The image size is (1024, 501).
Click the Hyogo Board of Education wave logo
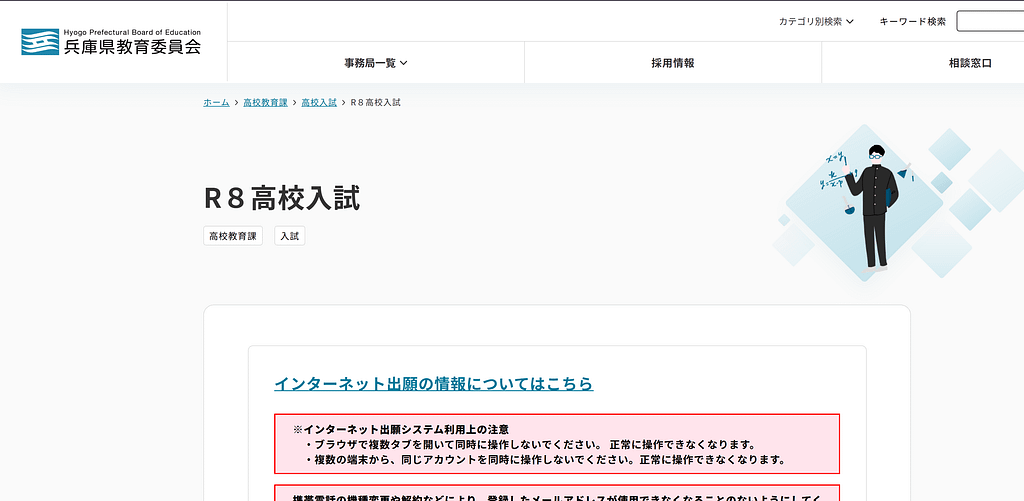click(41, 42)
